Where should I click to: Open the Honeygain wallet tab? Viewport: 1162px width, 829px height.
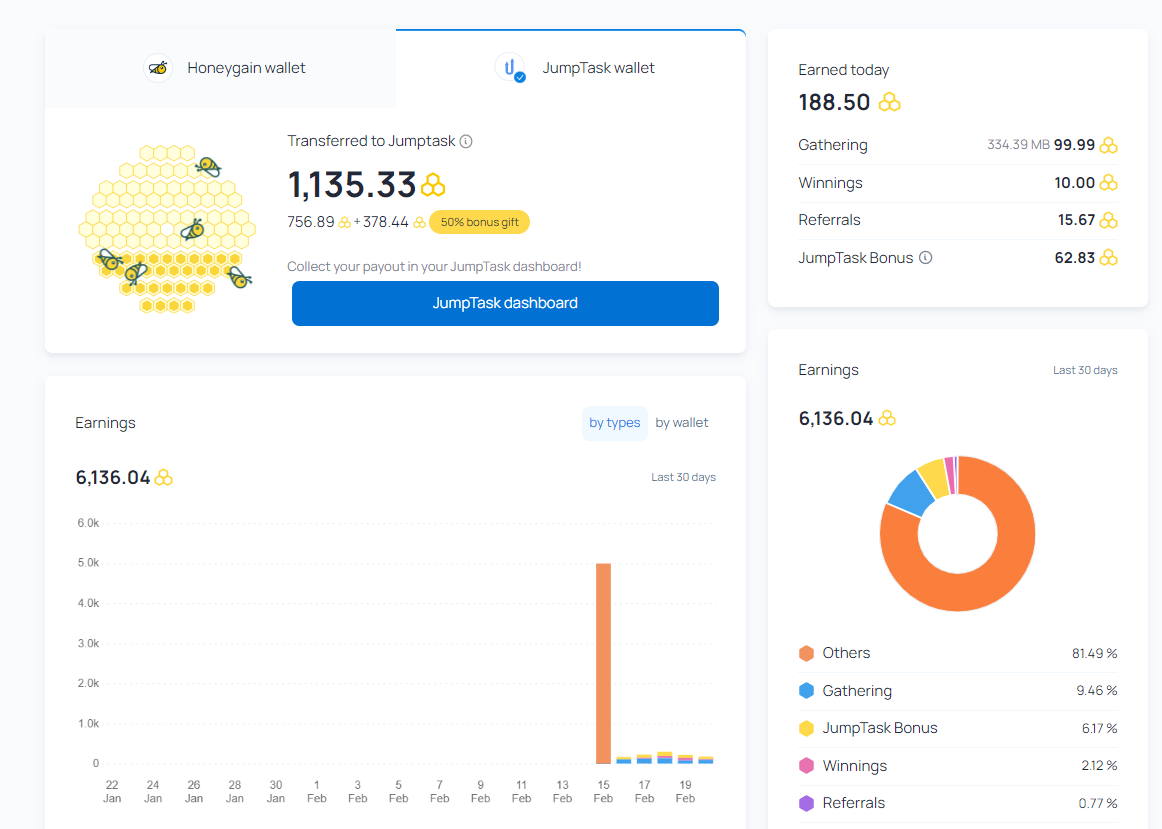221,68
